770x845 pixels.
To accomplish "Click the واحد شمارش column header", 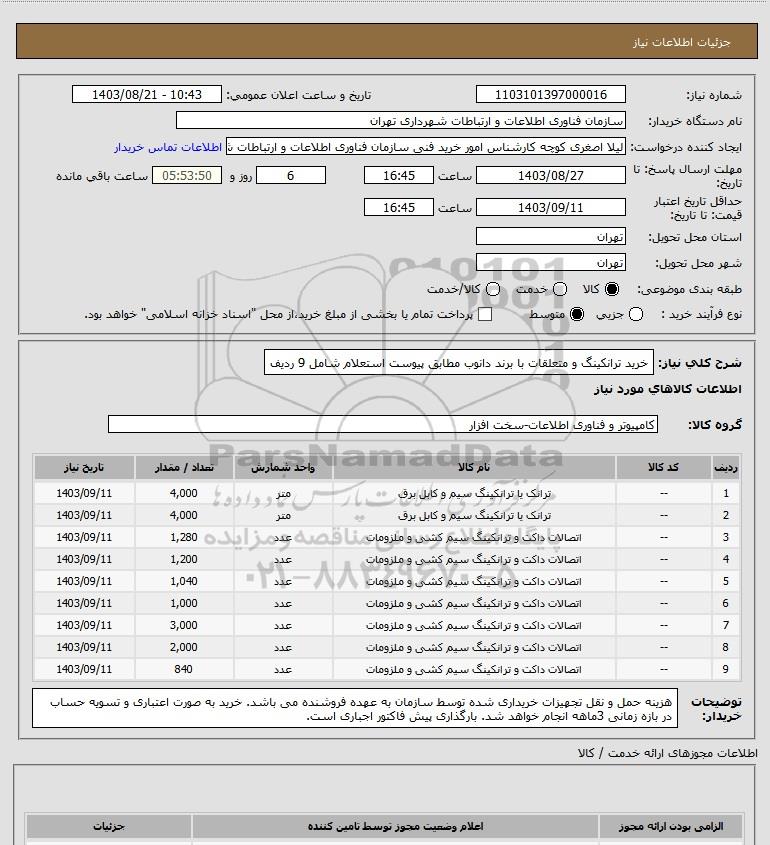I will [283, 467].
